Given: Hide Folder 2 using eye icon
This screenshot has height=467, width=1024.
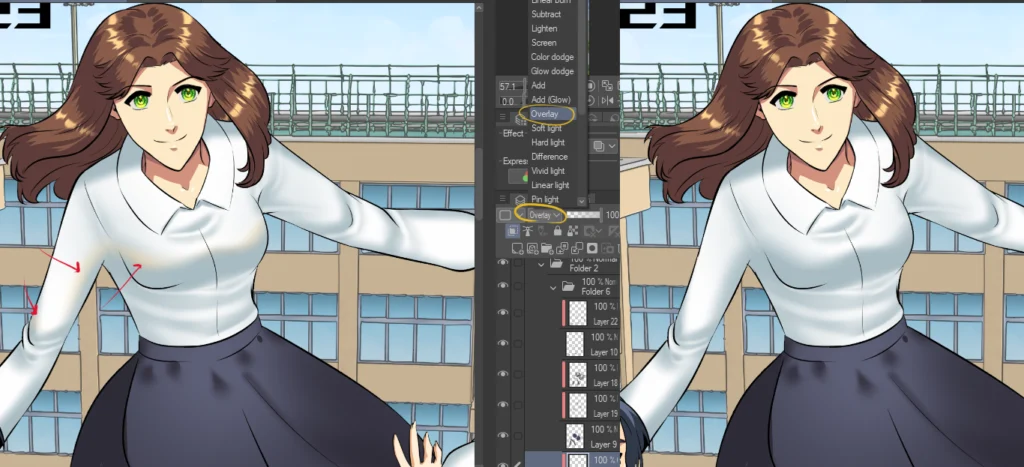Looking at the screenshot, I should pyautogui.click(x=502, y=263).
